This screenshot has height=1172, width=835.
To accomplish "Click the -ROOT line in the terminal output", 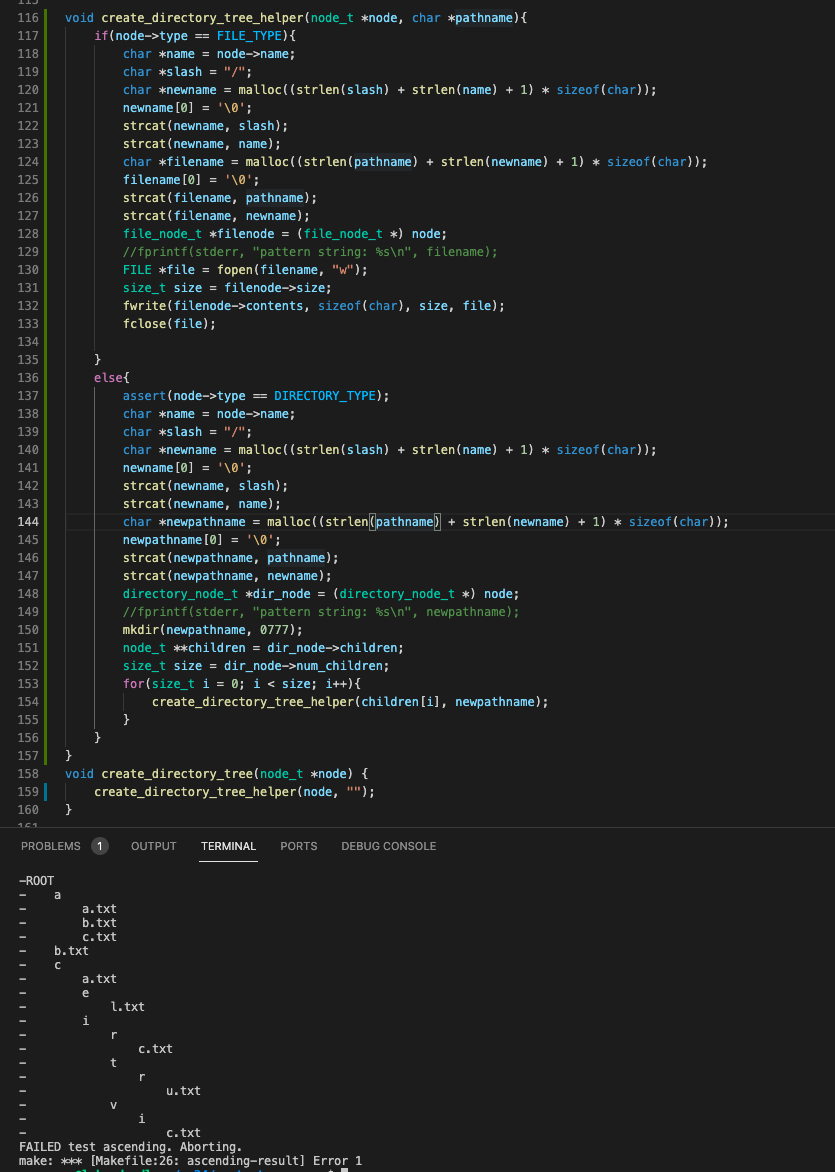I will pos(37,881).
